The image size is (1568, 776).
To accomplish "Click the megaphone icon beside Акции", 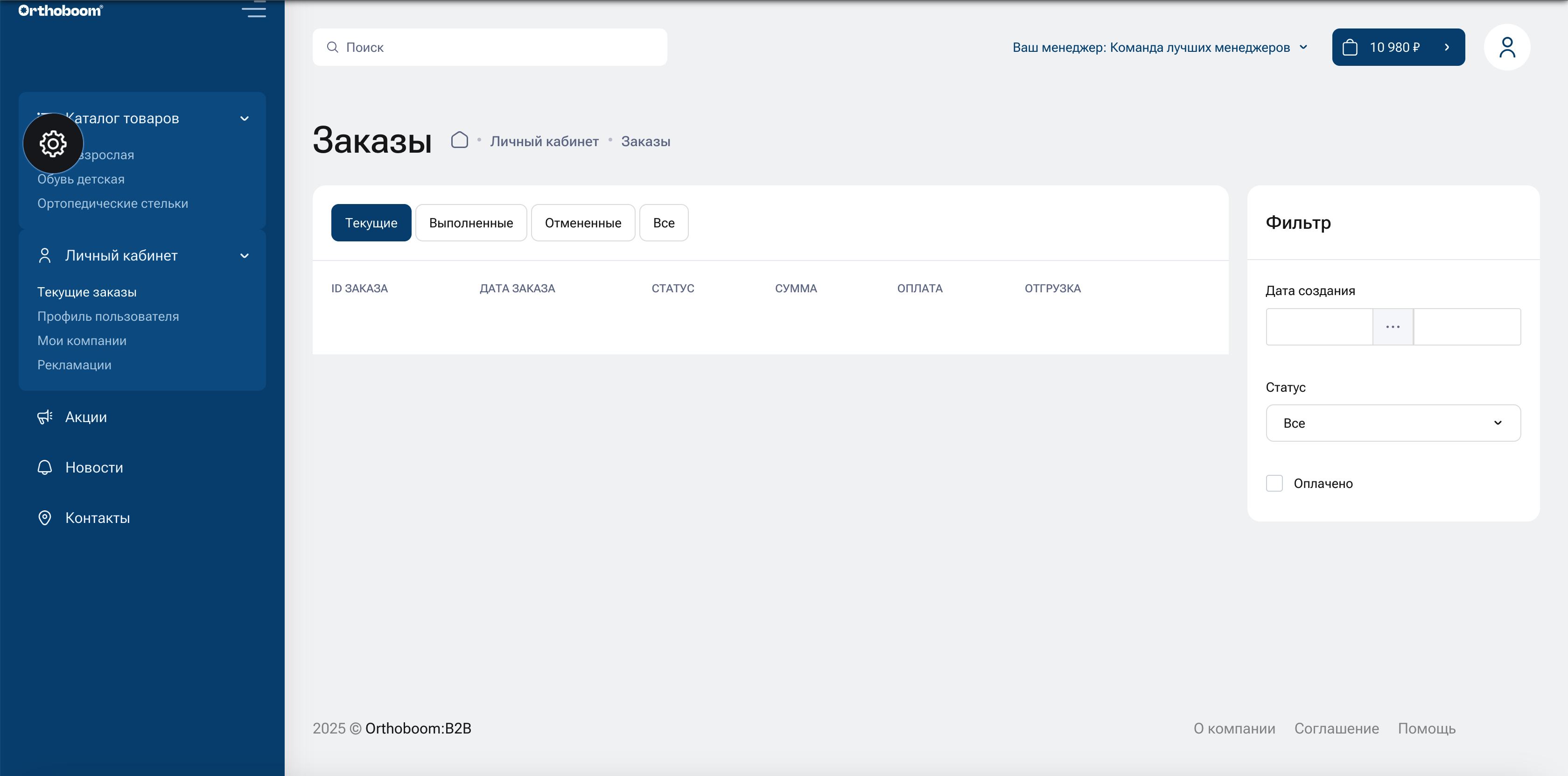I will click(x=44, y=416).
